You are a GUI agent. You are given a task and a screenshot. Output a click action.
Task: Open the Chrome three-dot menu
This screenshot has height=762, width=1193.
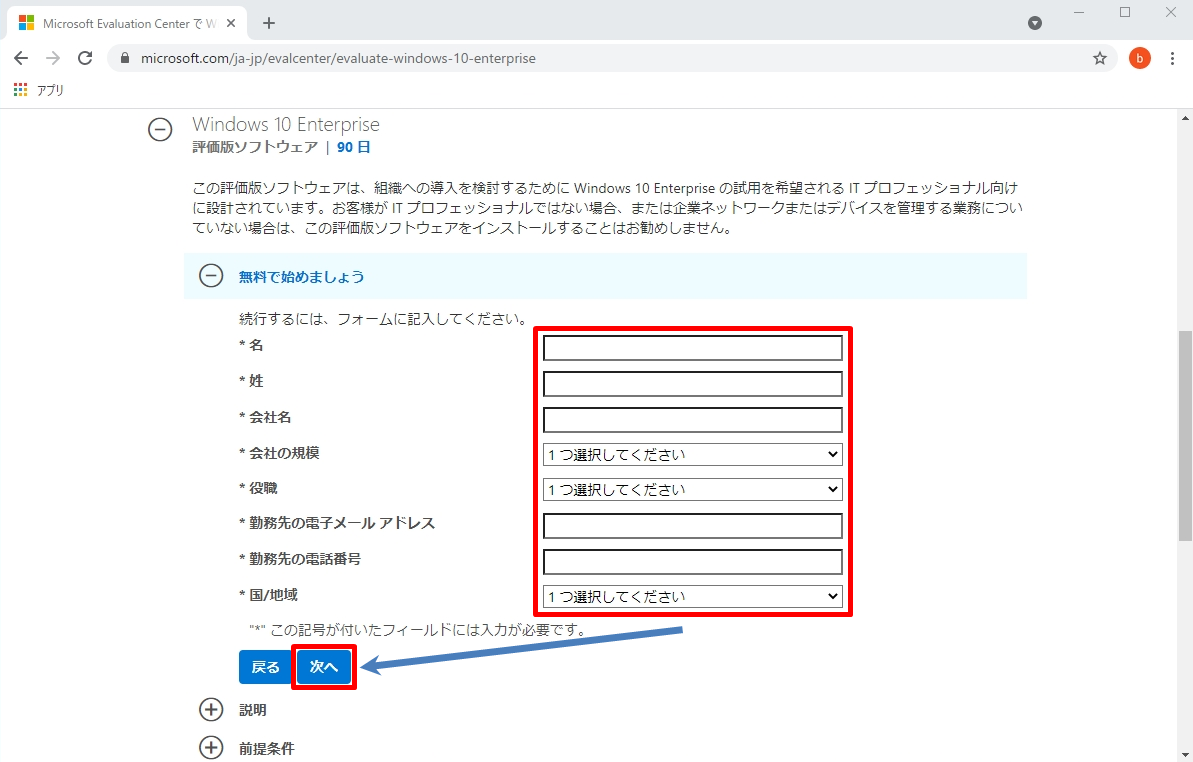(x=1172, y=58)
